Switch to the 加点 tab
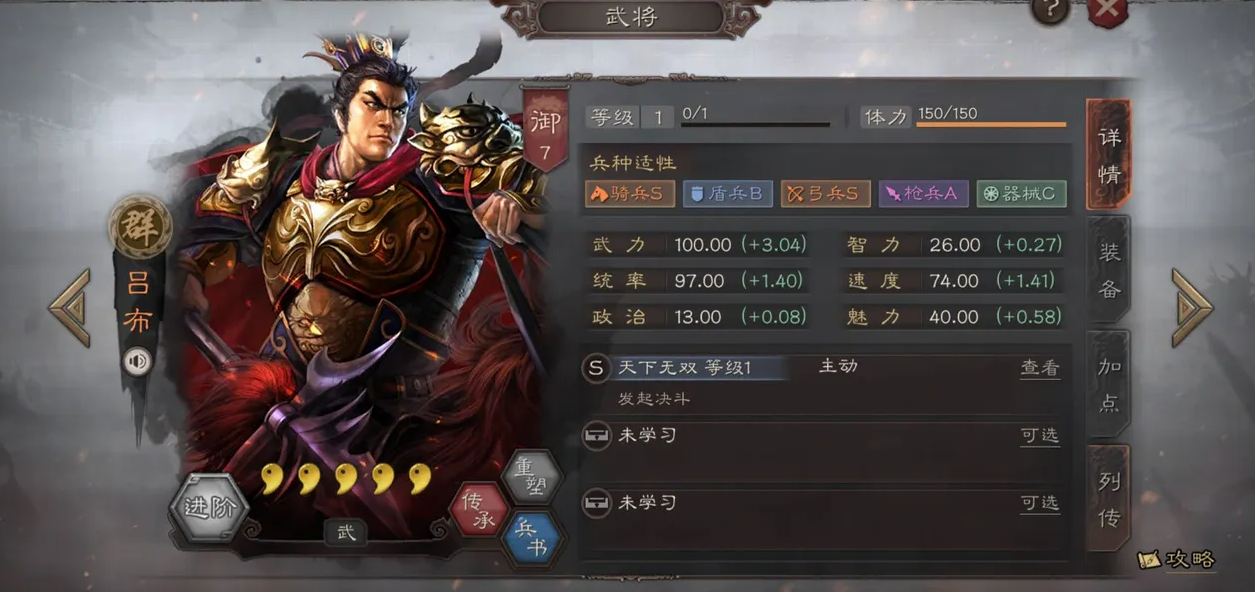The width and height of the screenshot is (1255, 592). pyautogui.click(x=1109, y=385)
